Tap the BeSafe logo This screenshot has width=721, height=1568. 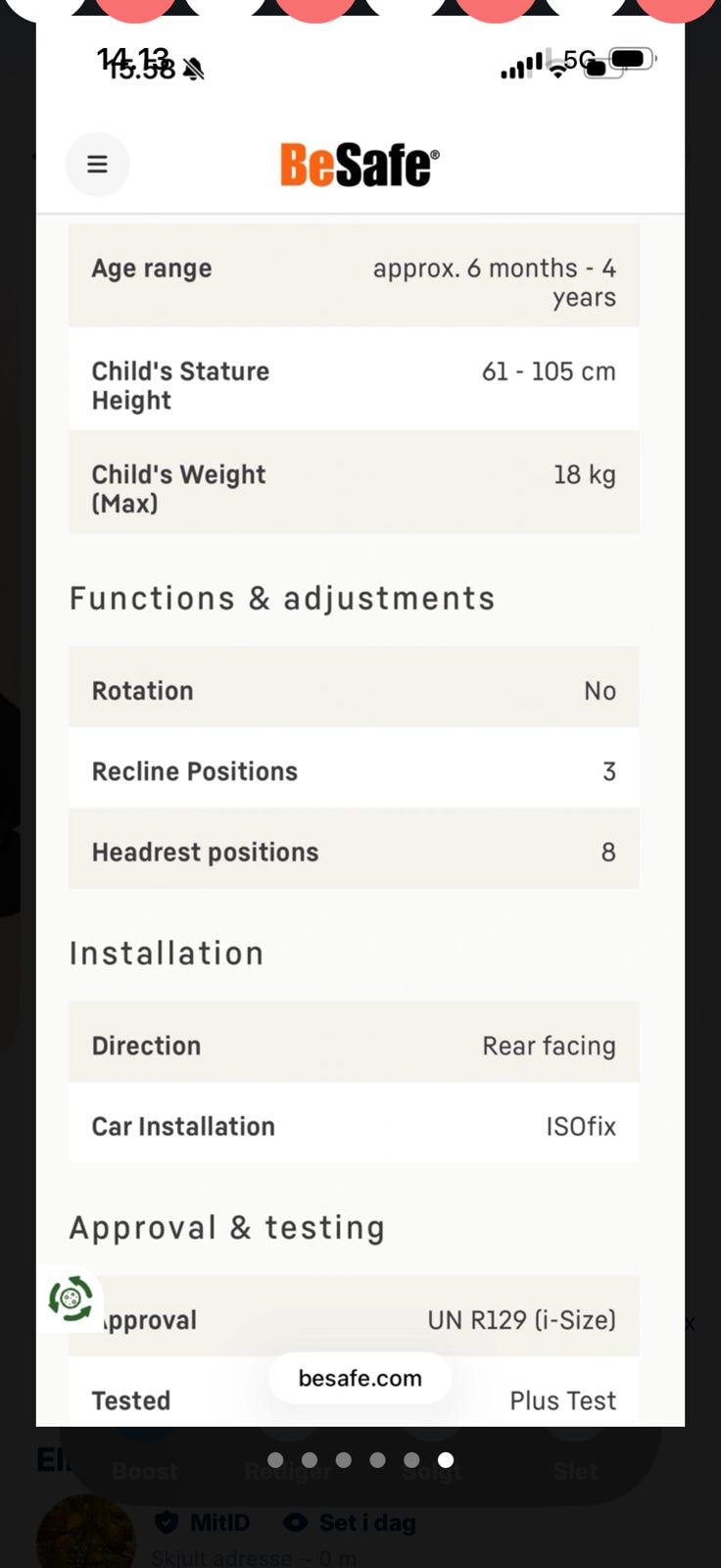360,165
